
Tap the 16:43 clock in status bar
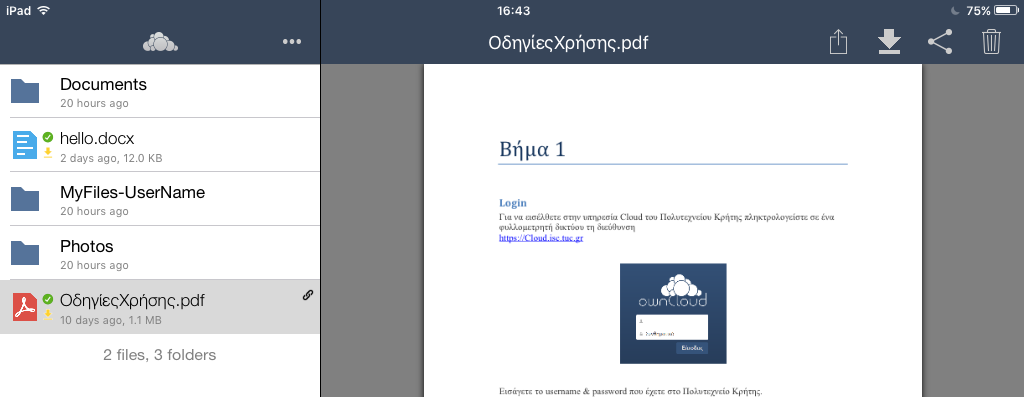(513, 10)
